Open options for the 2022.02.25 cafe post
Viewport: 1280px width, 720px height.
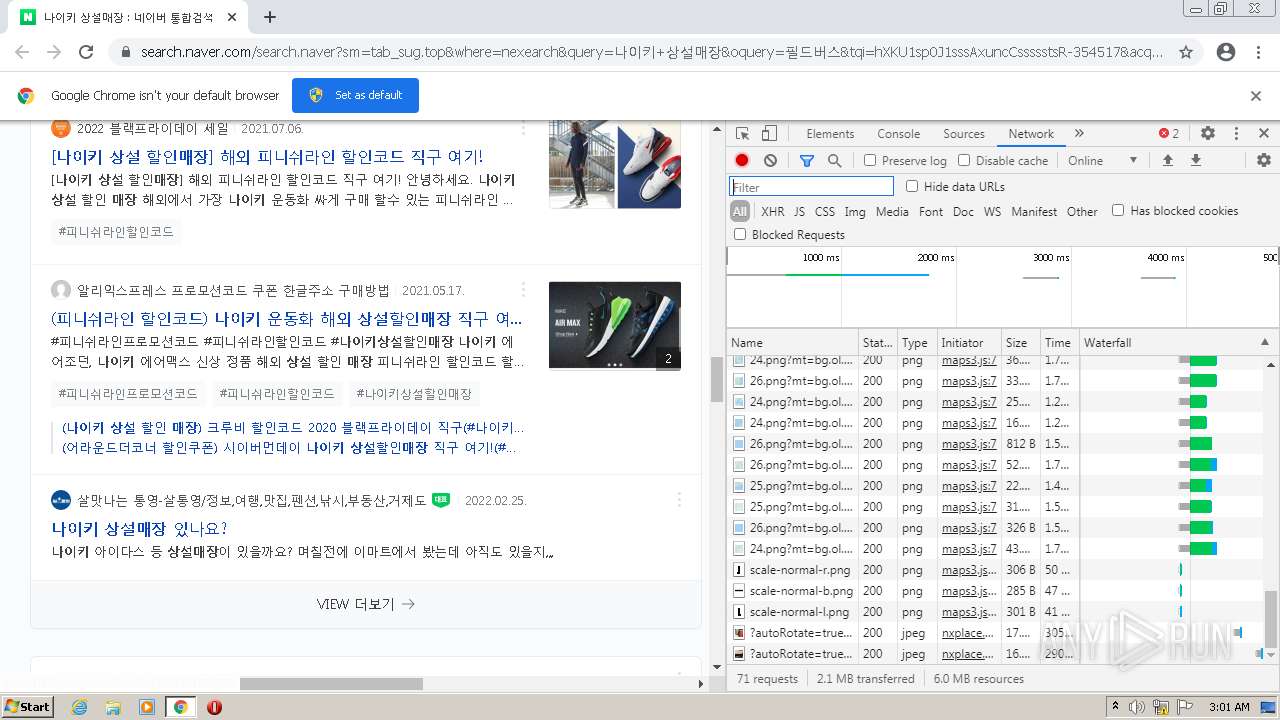(679, 500)
